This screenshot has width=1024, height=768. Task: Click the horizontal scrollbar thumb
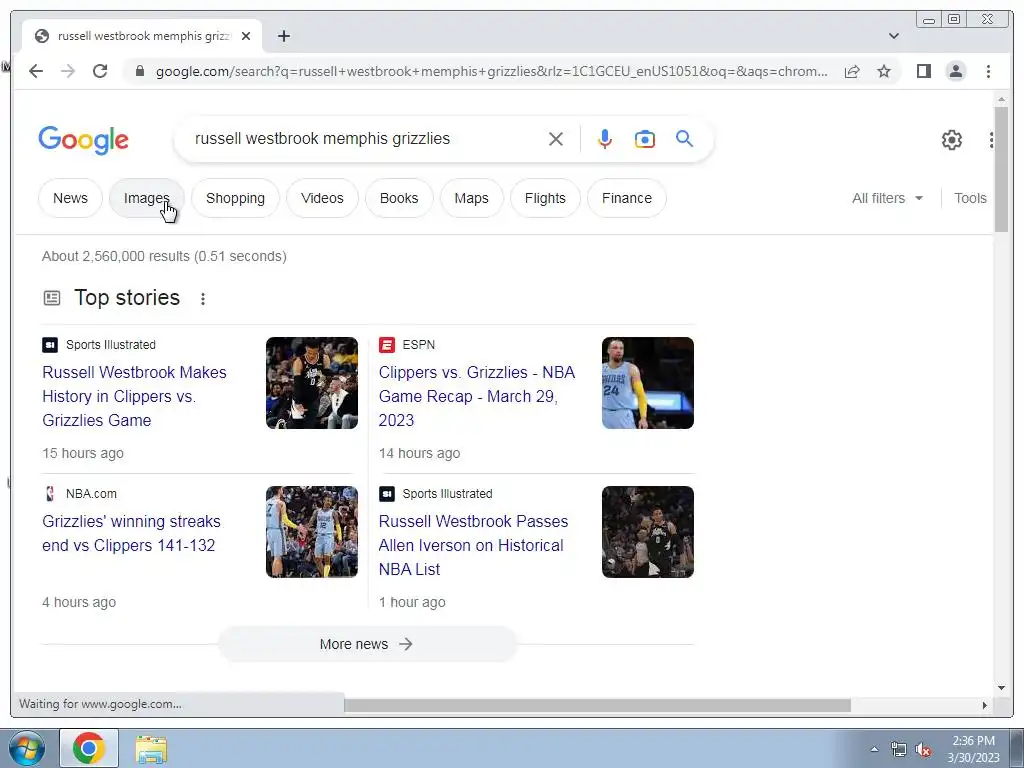tap(598, 705)
